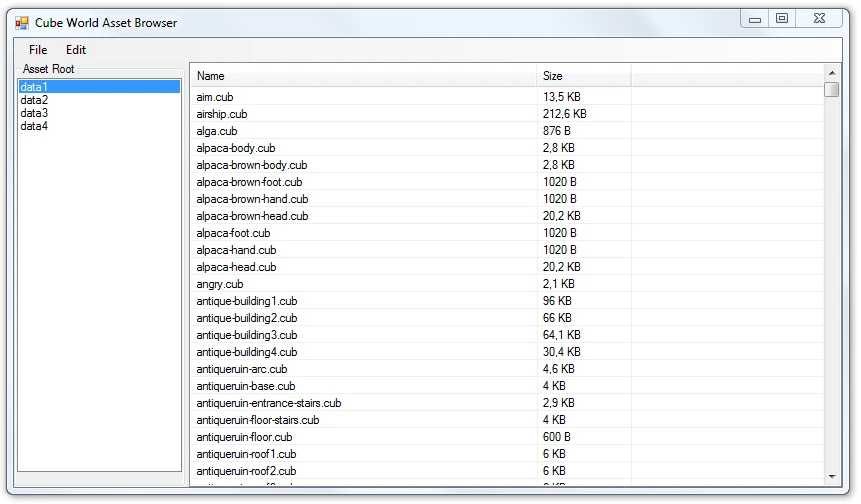Click the 64,1 KB size value

[562, 335]
